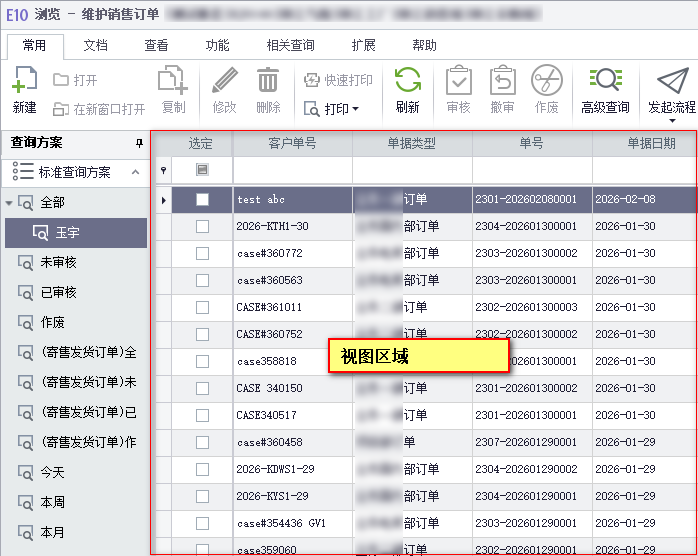Tick the checkbox for row test abc

(x=202, y=200)
